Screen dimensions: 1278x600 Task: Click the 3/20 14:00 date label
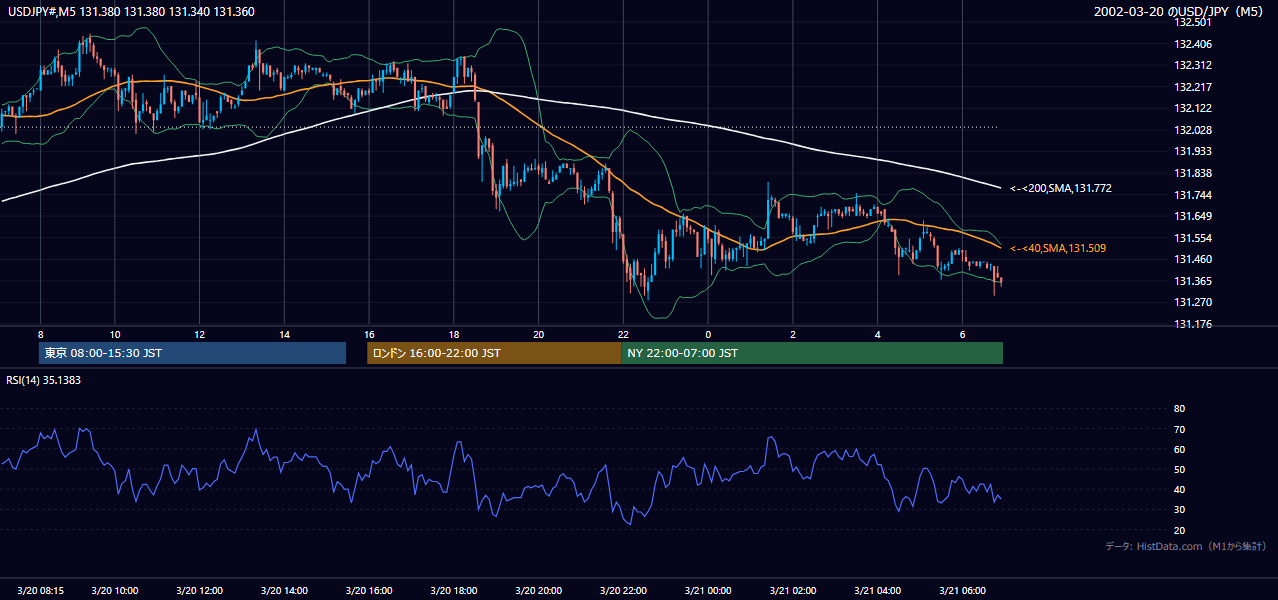coord(285,590)
